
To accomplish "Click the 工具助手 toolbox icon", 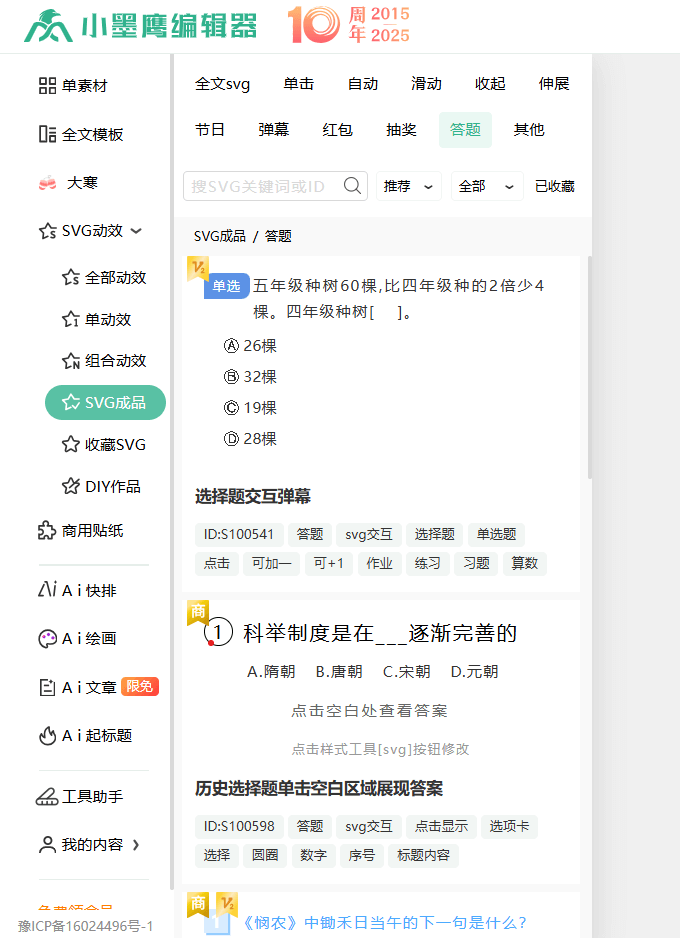I will tap(47, 797).
